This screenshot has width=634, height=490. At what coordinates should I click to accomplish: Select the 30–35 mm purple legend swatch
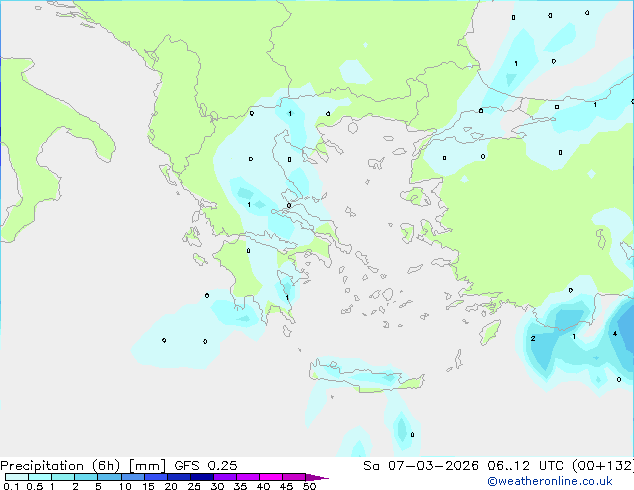tap(225, 477)
